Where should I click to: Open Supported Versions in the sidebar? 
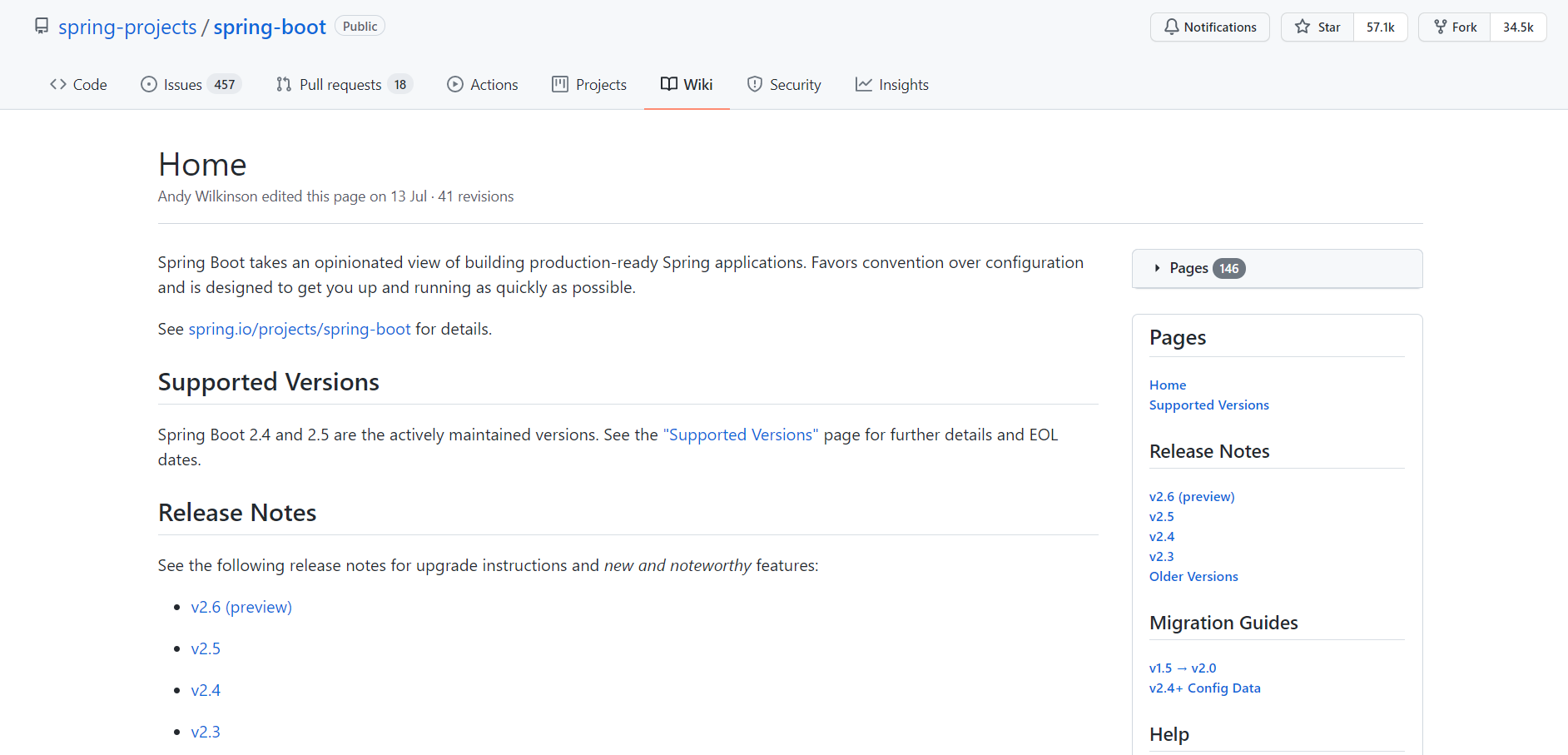[1209, 405]
